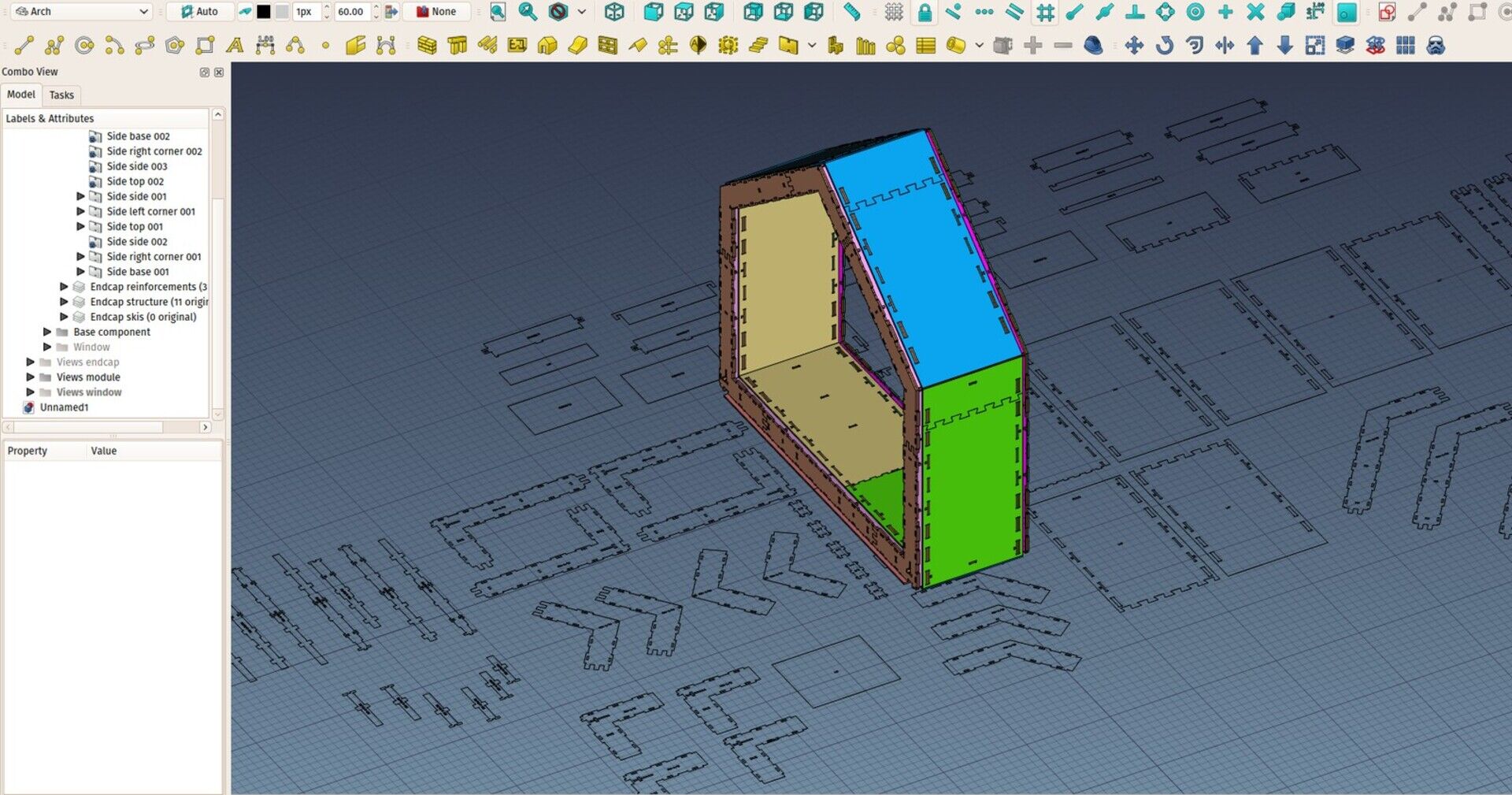Switch to the Tasks tab
This screenshot has width=1512, height=795.
(x=61, y=95)
